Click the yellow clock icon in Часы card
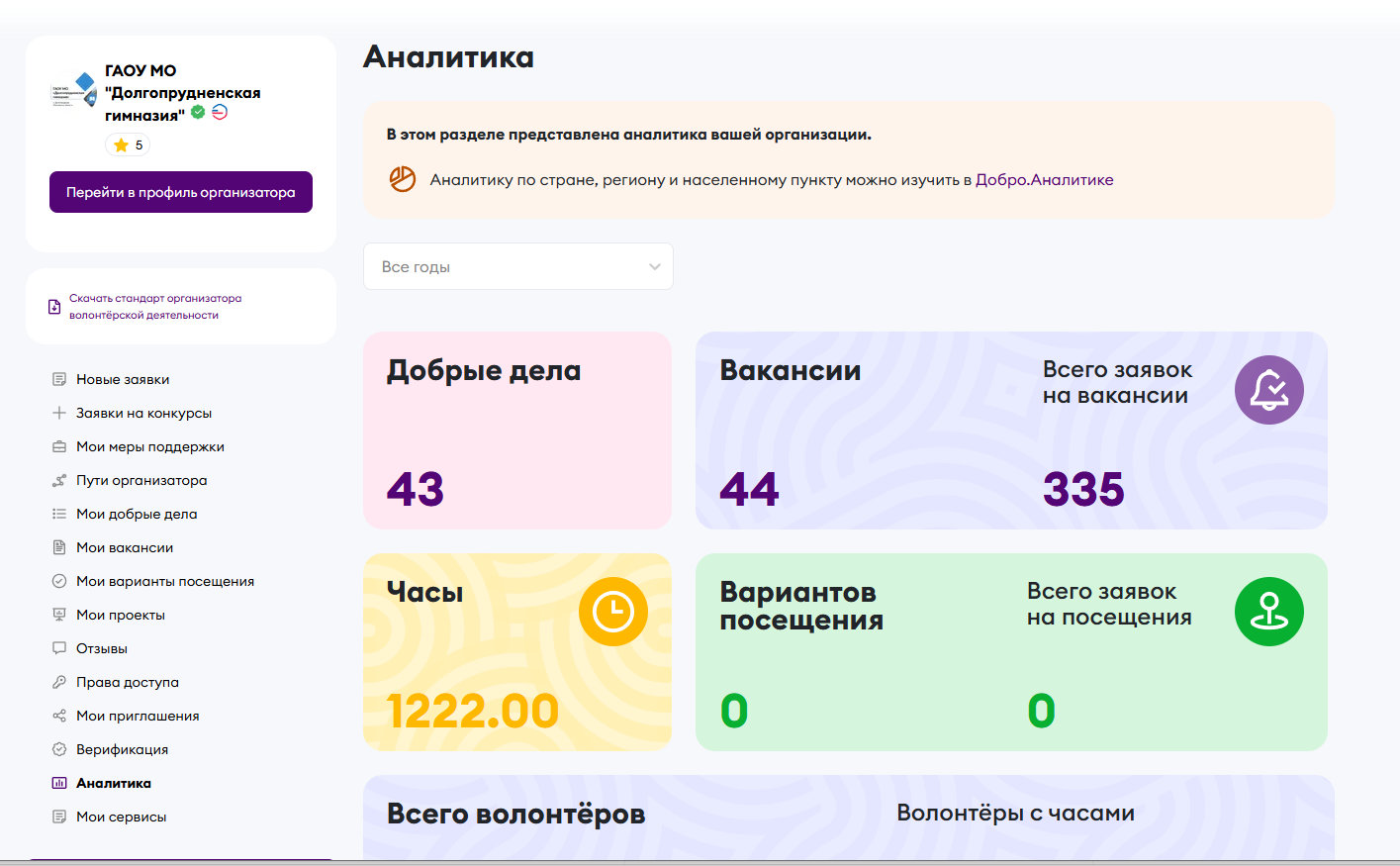Image resolution: width=1400 pixels, height=866 pixels. (x=612, y=612)
